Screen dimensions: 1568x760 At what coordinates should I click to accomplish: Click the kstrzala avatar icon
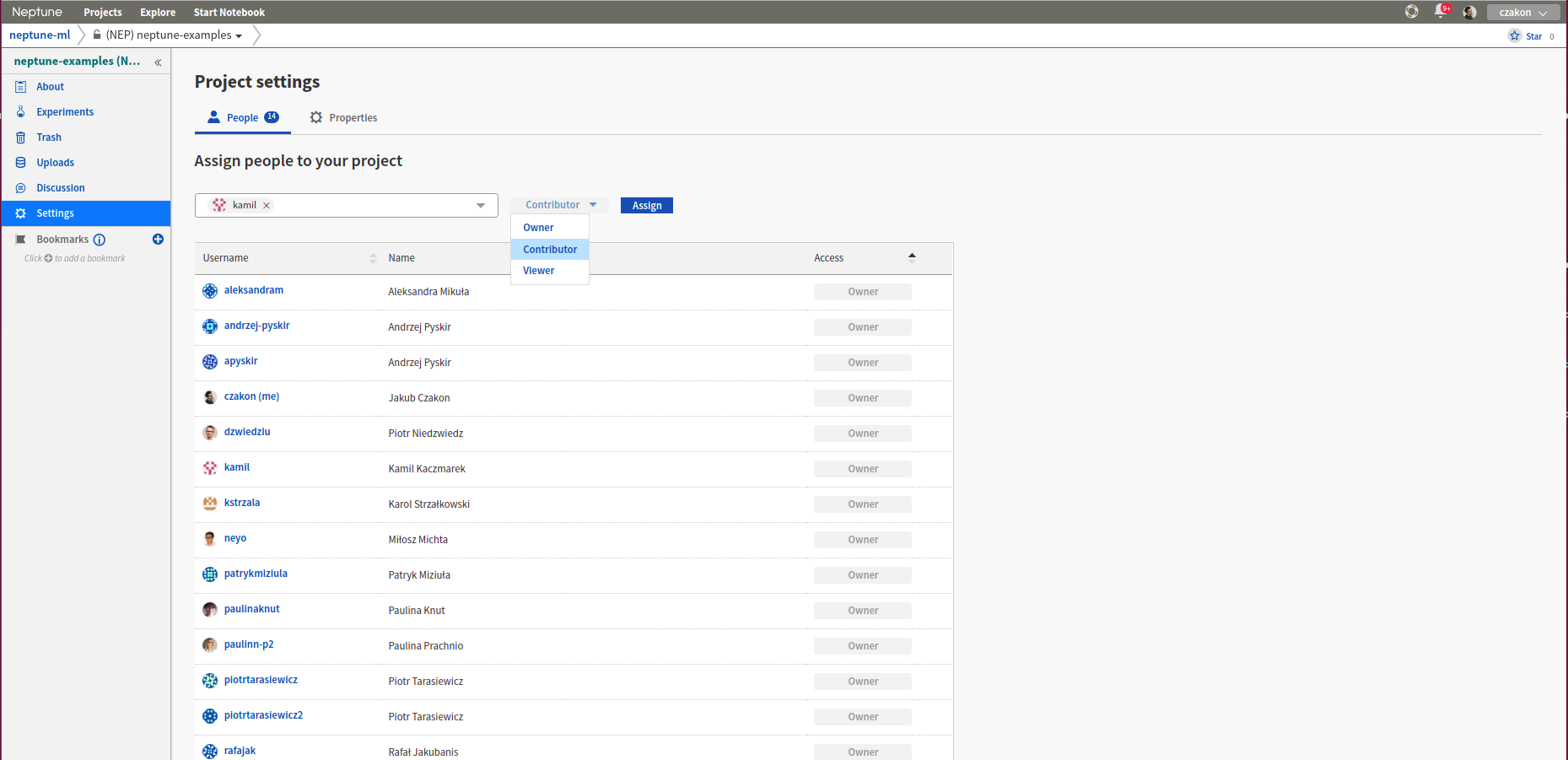pyautogui.click(x=210, y=504)
